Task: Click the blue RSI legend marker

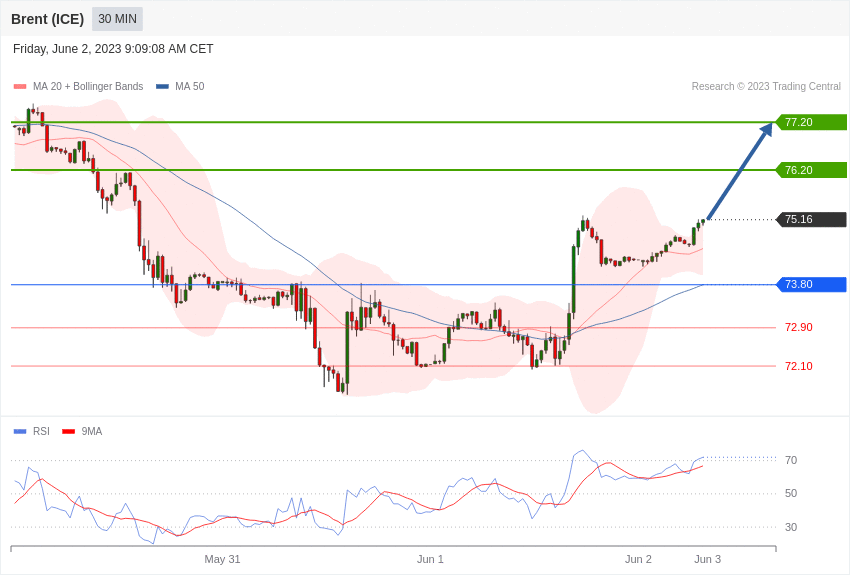Action: [x=20, y=432]
